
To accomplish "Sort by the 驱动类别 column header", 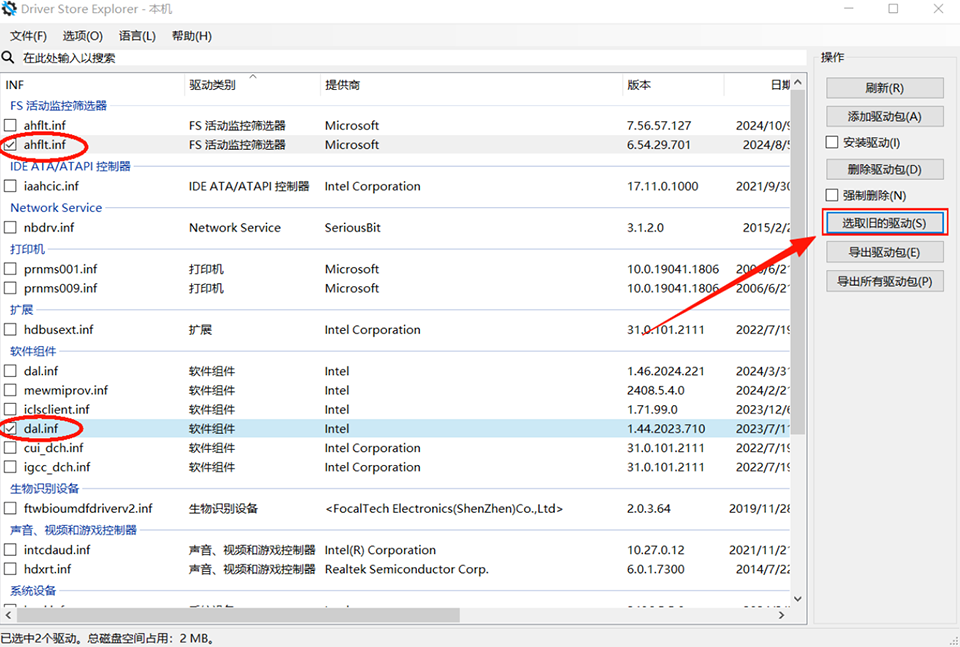I will point(252,85).
